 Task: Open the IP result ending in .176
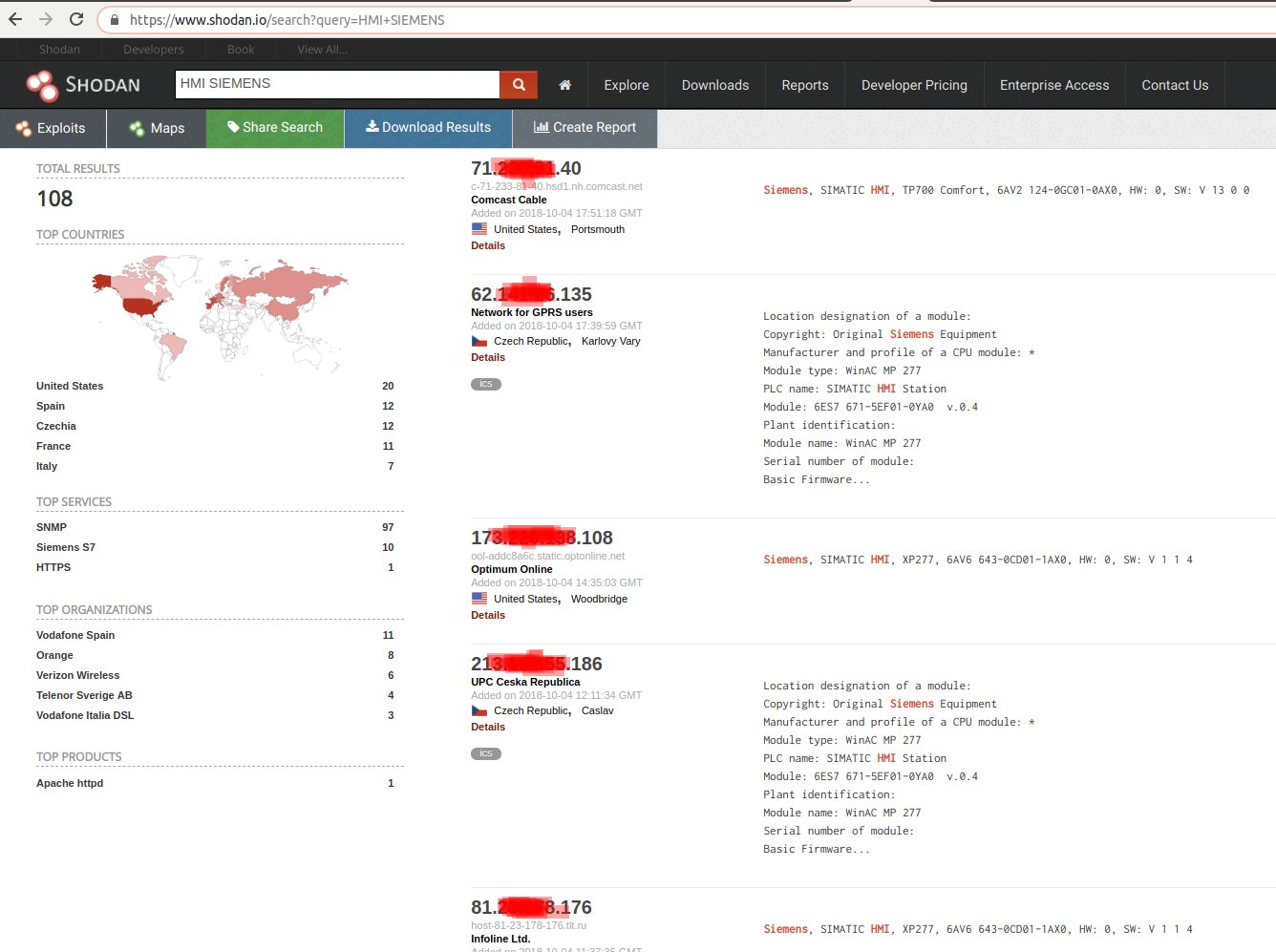coord(531,907)
